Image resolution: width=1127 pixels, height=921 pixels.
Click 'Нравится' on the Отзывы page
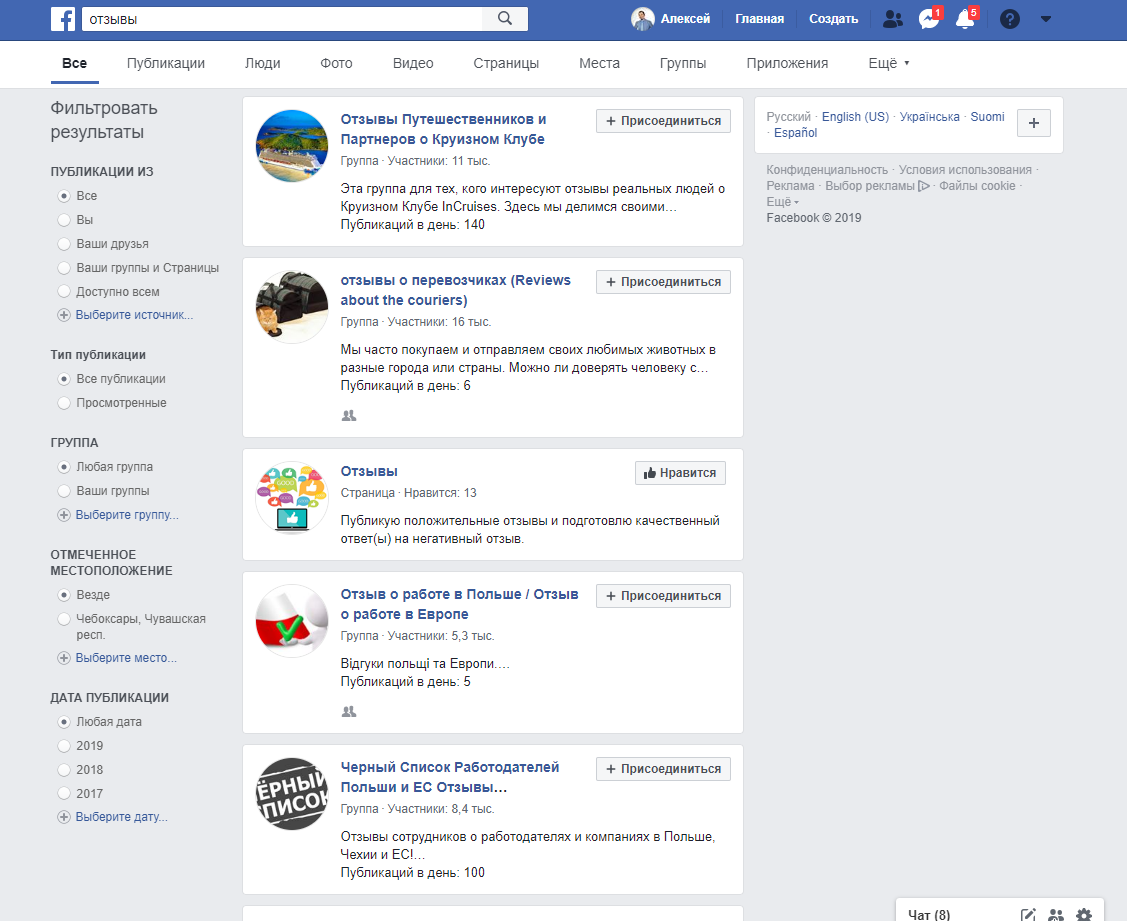coord(680,472)
